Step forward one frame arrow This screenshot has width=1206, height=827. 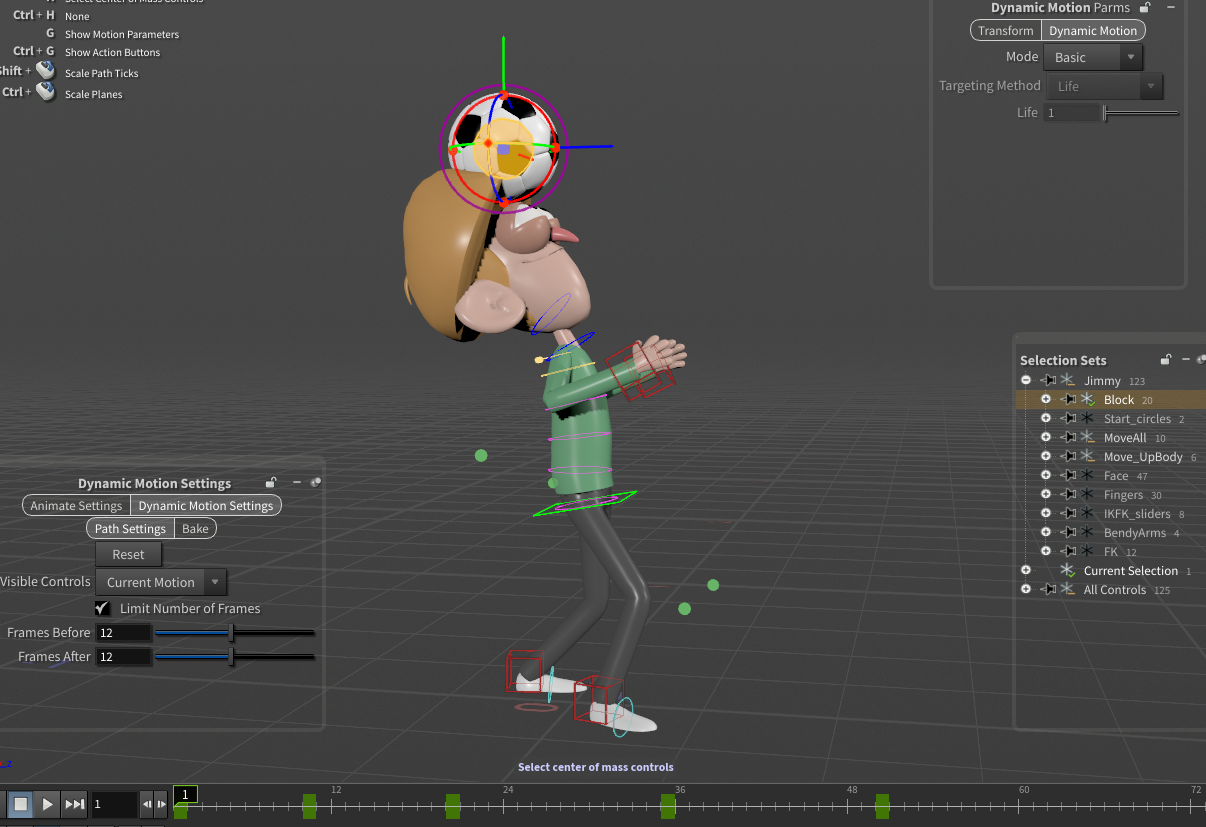pos(161,804)
